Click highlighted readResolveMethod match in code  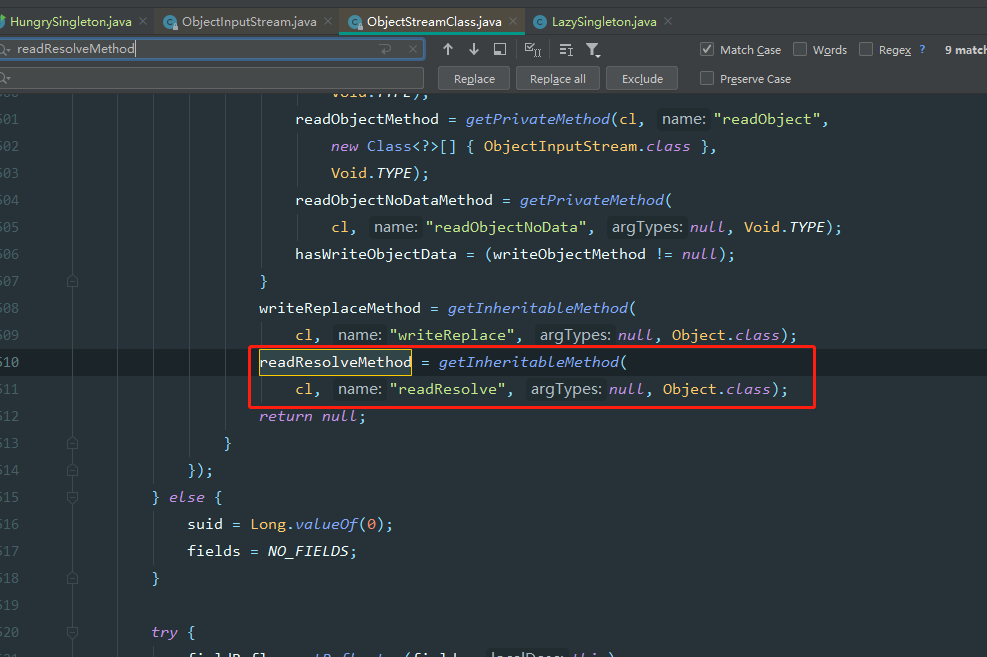tap(336, 362)
